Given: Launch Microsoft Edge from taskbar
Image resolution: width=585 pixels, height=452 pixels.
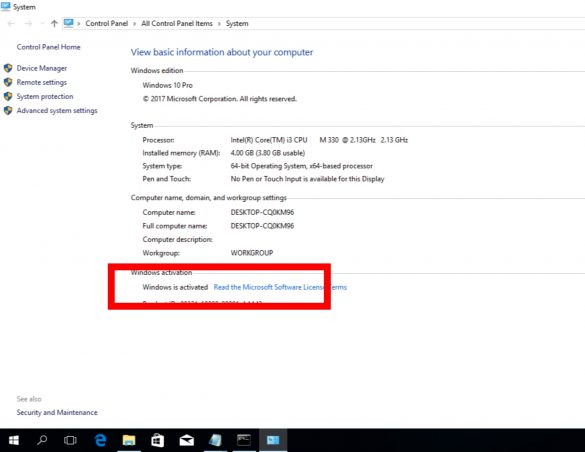Looking at the screenshot, I should coord(100,440).
